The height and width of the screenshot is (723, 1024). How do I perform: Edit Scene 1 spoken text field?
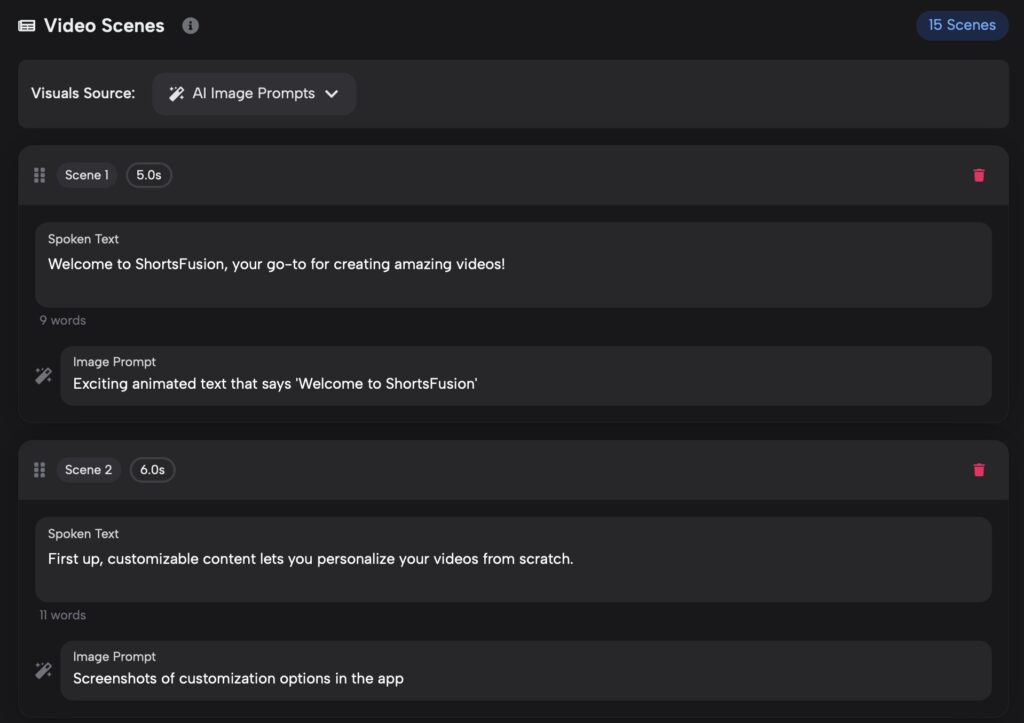tap(513, 265)
